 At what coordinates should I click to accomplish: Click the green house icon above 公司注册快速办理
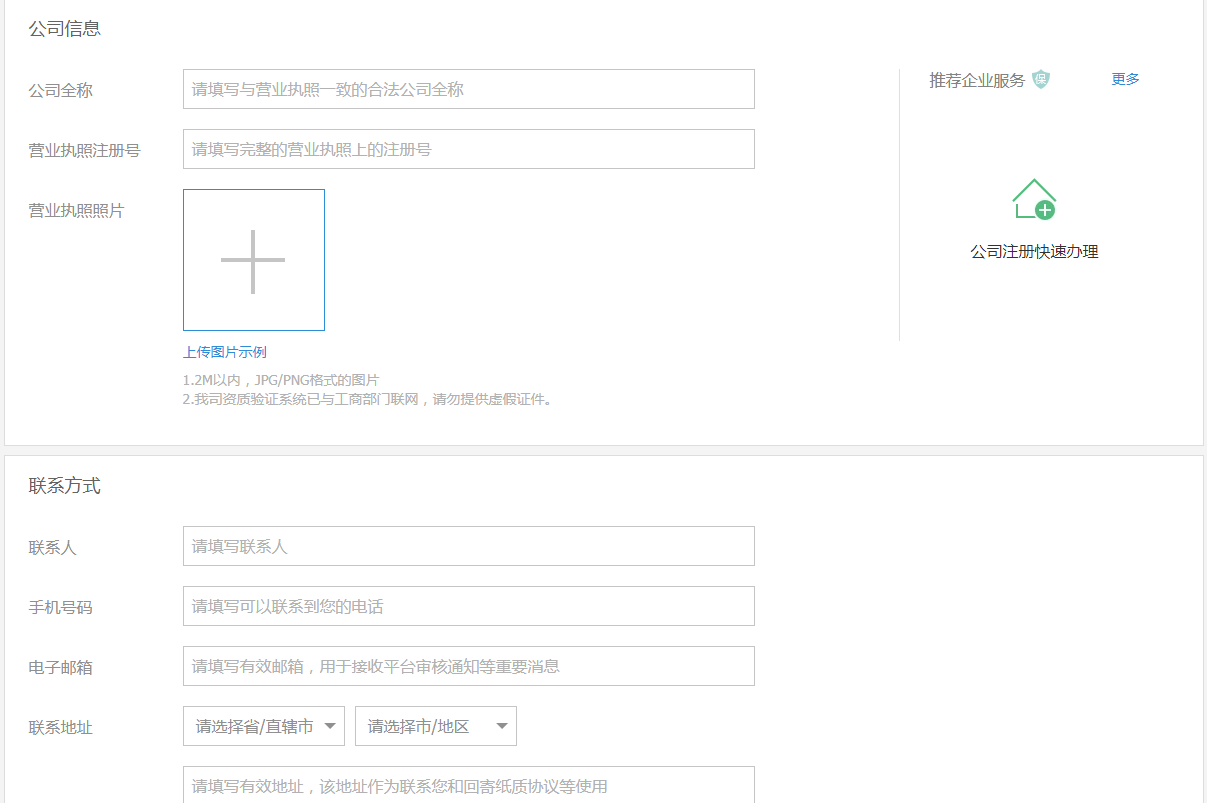click(1034, 198)
